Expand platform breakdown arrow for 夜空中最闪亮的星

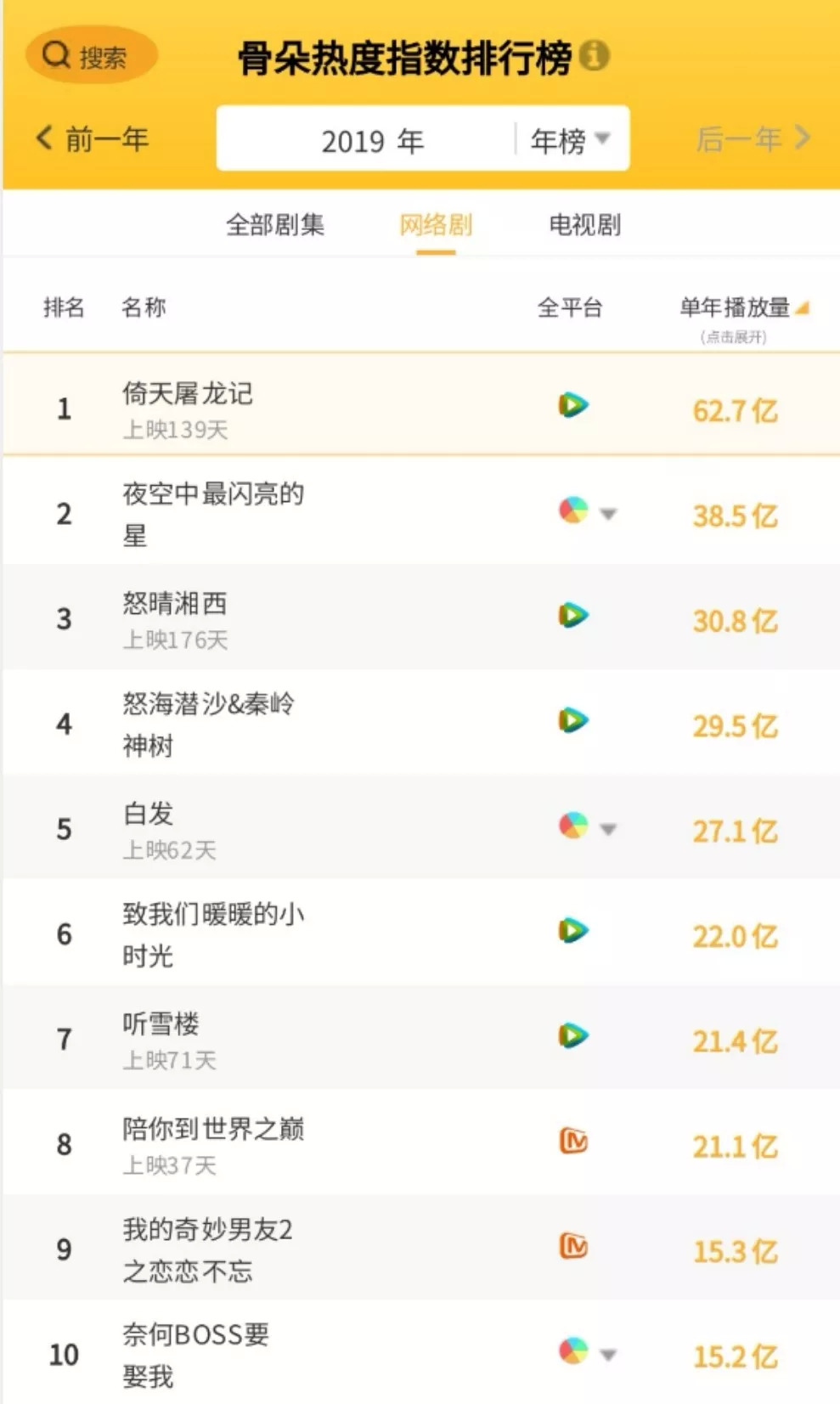608,513
